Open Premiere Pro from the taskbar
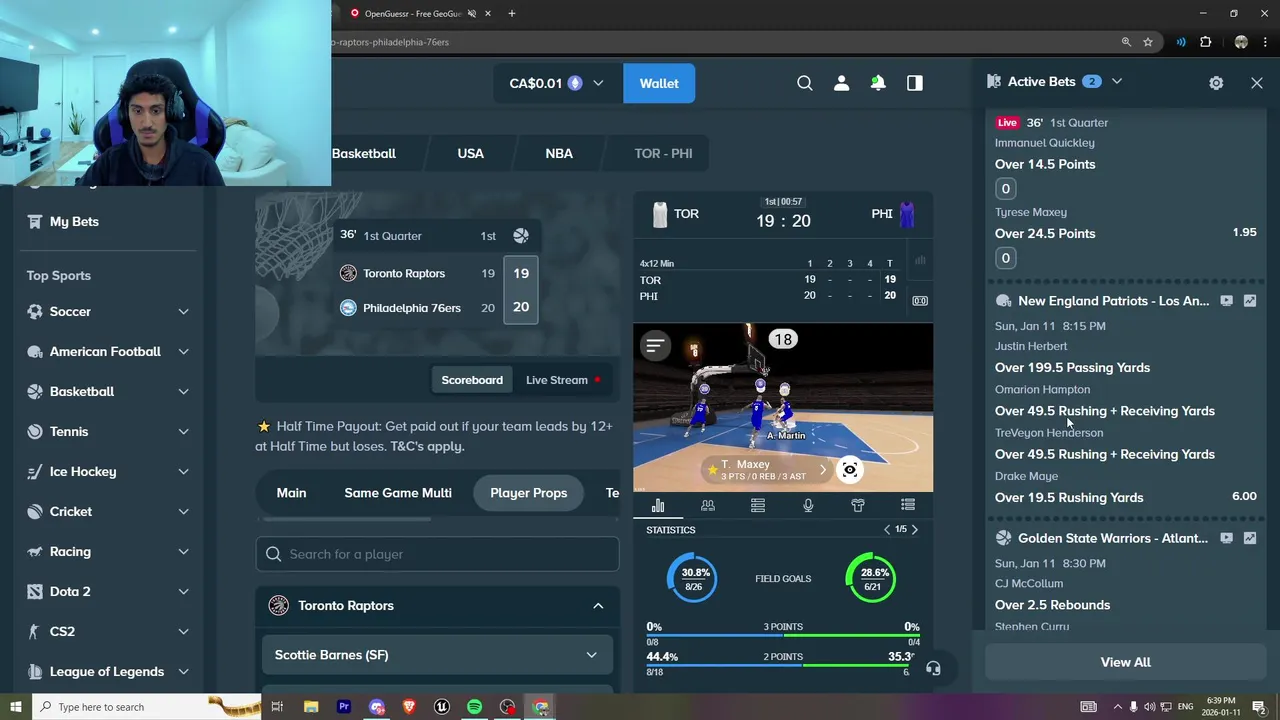The image size is (1280, 720). (344, 707)
